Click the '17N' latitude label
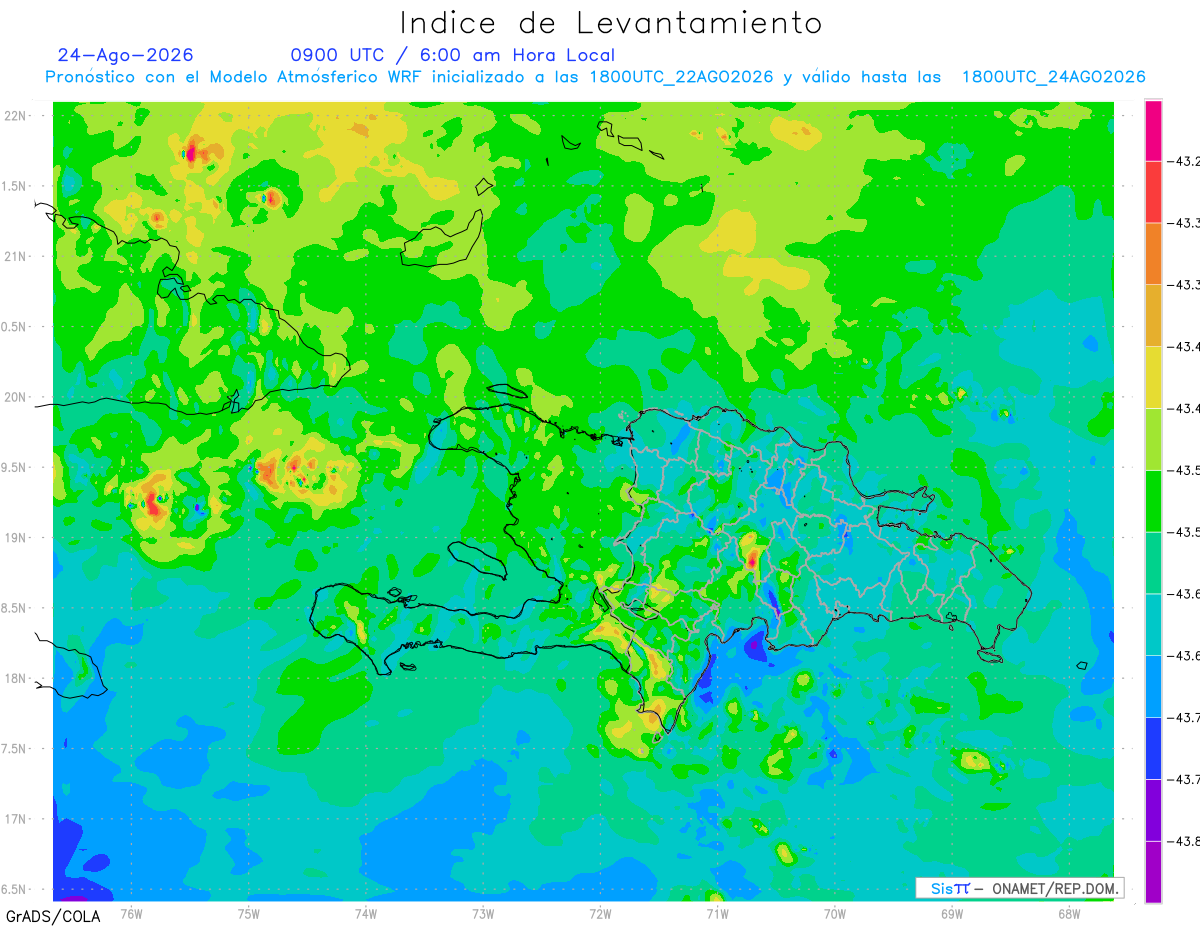The image size is (1200, 927). tap(17, 819)
